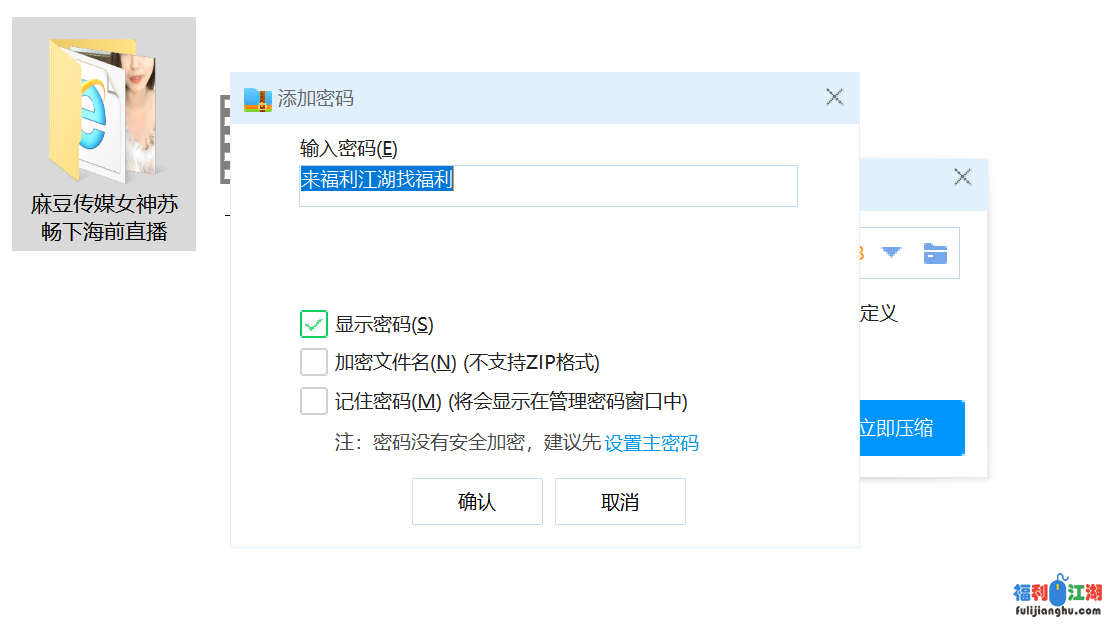The width and height of the screenshot is (1113, 626).
Task: Select the 定义 option in background window
Action: [x=878, y=313]
